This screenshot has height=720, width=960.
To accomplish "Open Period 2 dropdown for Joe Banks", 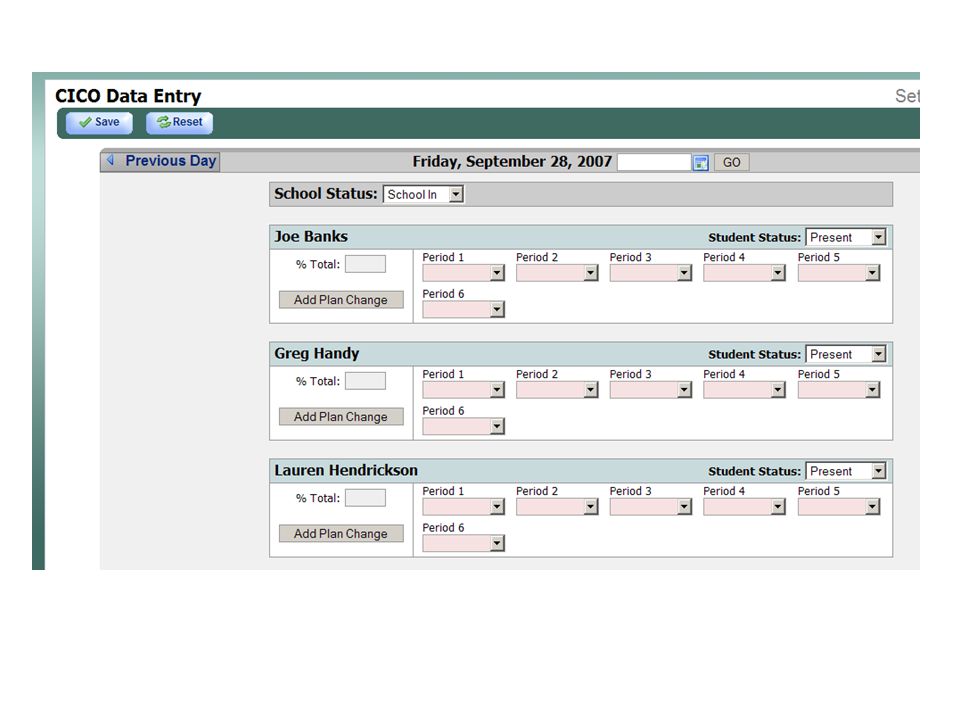I will coord(557,273).
